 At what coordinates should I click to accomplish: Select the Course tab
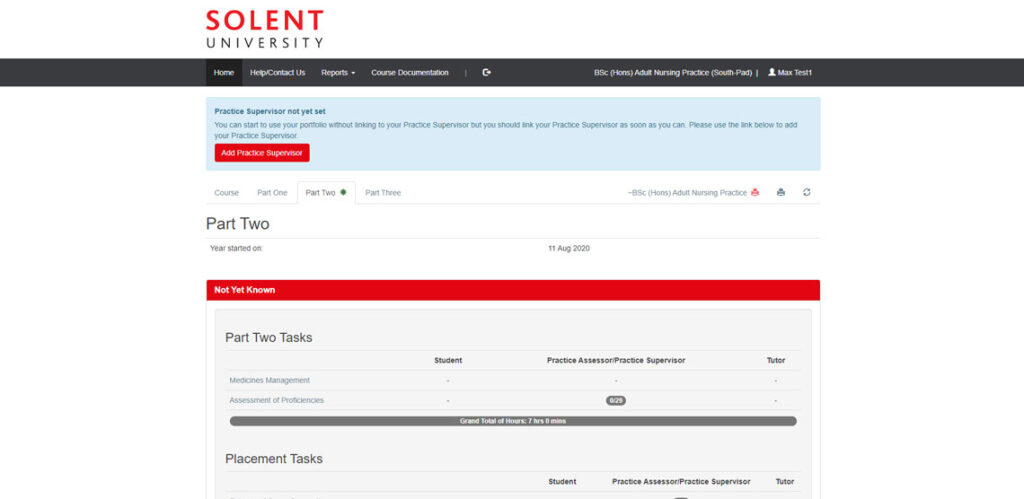coord(227,193)
